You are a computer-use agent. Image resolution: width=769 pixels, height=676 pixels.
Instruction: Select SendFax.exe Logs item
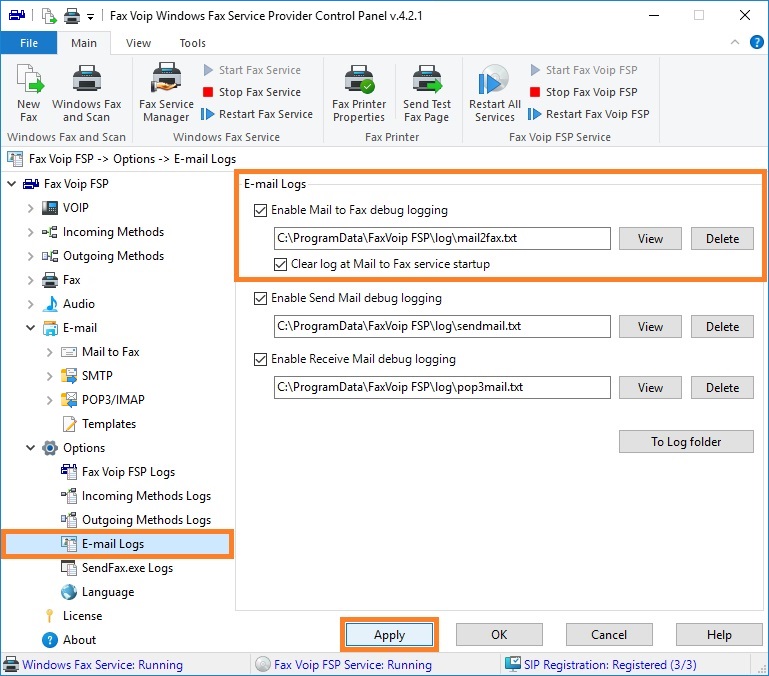pos(127,569)
